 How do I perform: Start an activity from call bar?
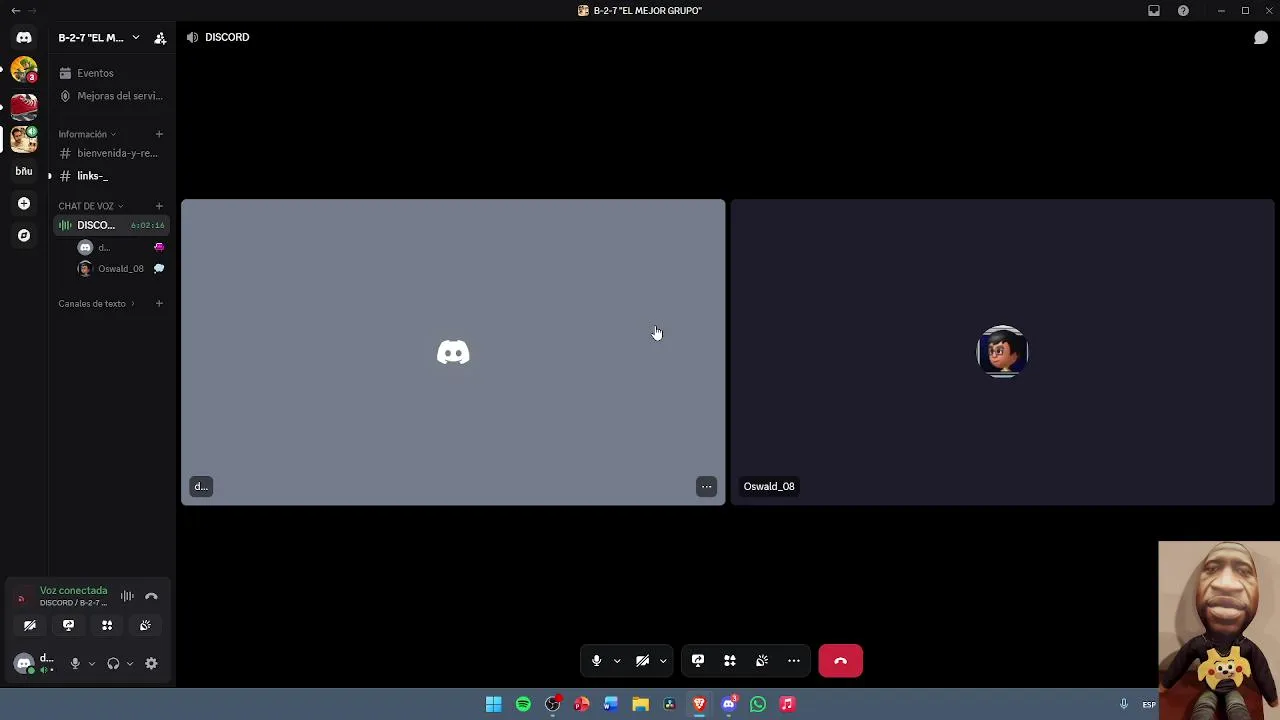(730, 661)
